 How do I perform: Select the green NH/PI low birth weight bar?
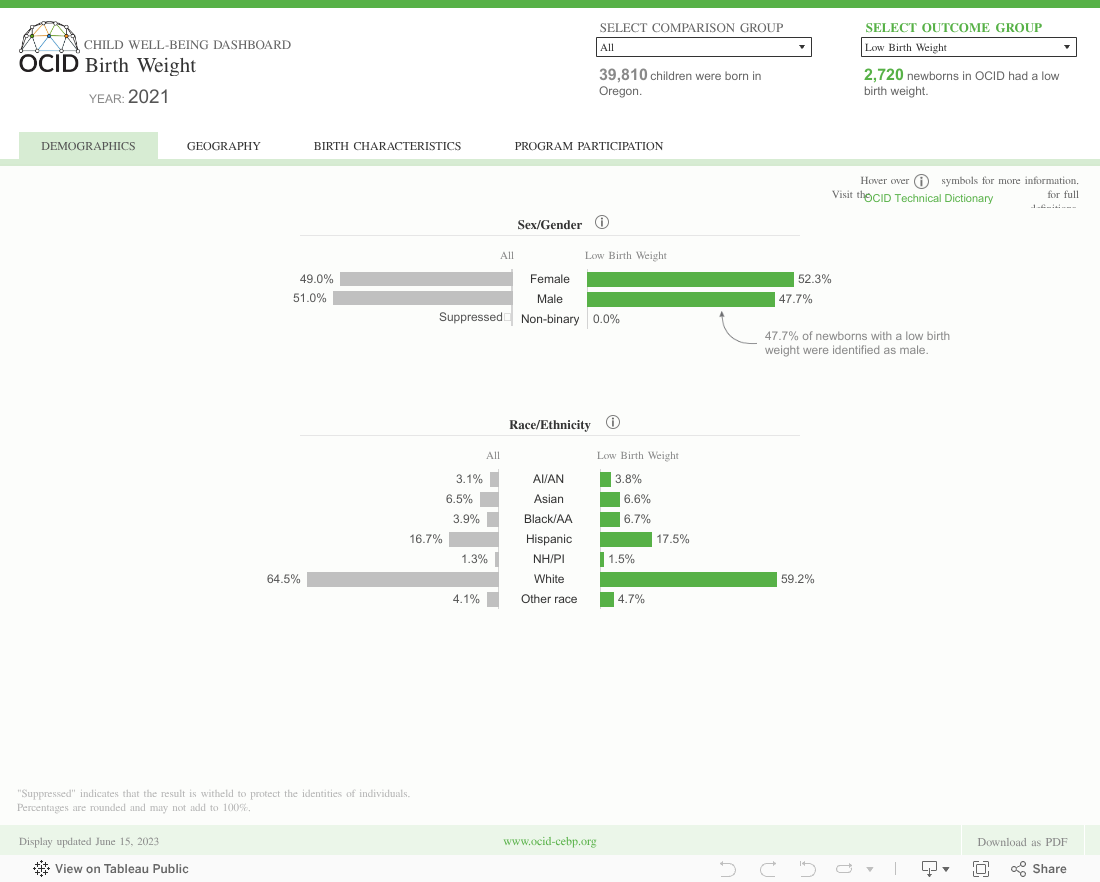pos(602,559)
